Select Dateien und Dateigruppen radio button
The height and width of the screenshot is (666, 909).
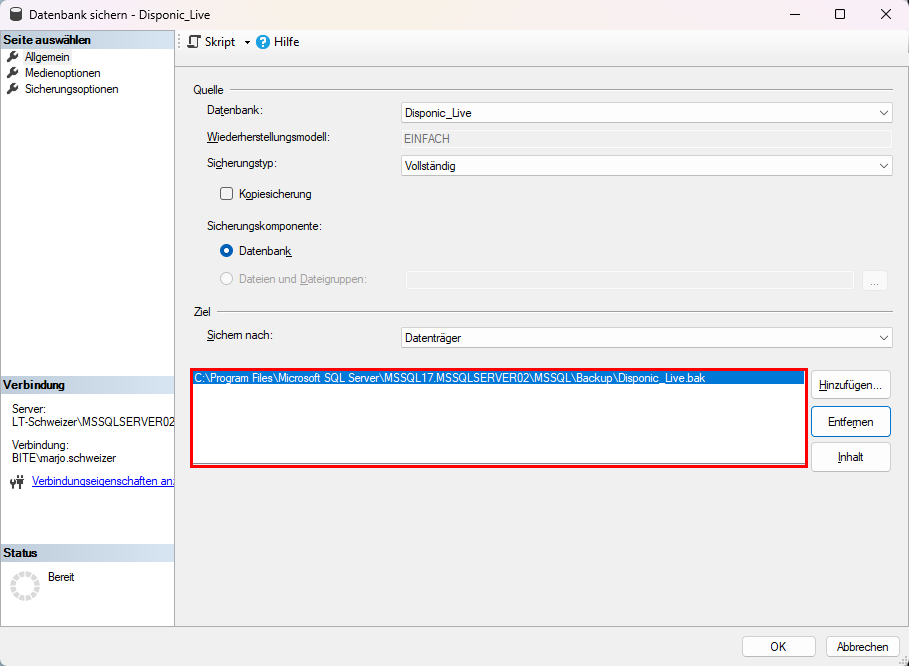[x=226, y=279]
